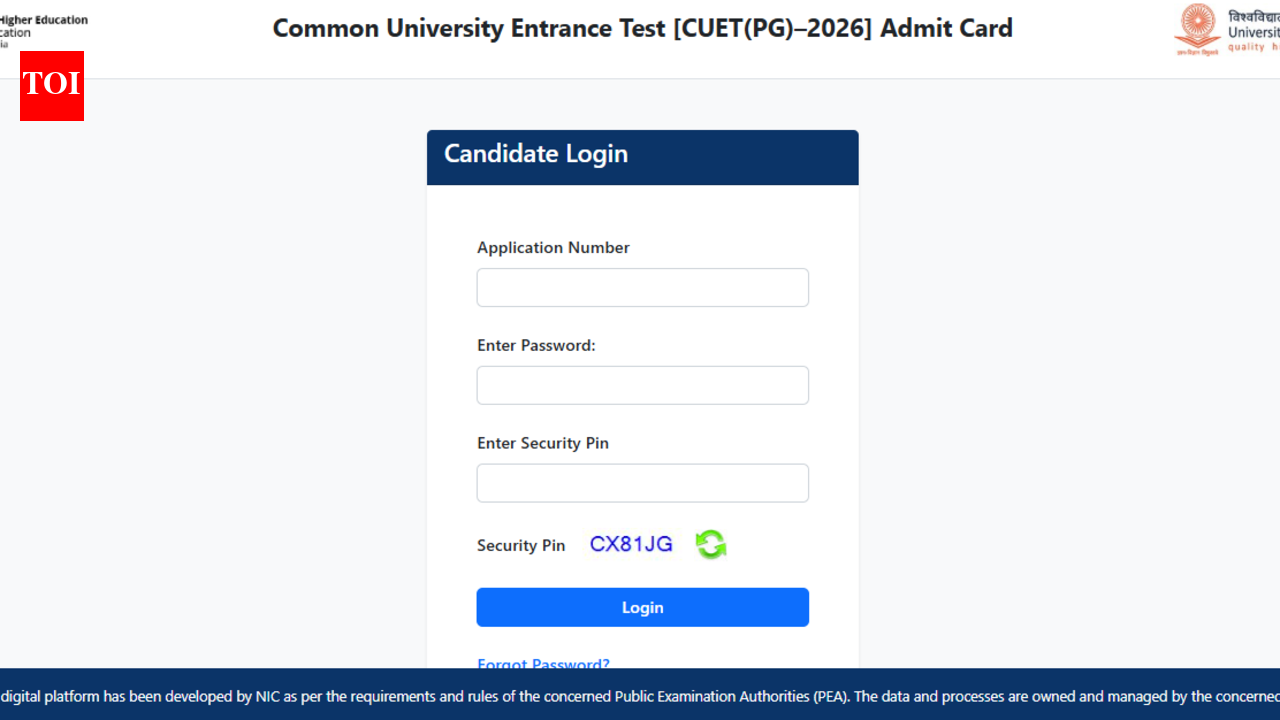Viewport: 1280px width, 720px height.
Task: Select the Enter Password label text
Action: 536,345
